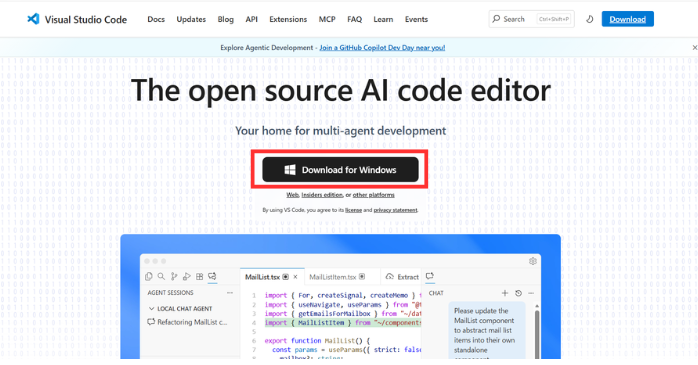Open the Insiders edition link
Screen dimensions: 698x365
coord(322,195)
